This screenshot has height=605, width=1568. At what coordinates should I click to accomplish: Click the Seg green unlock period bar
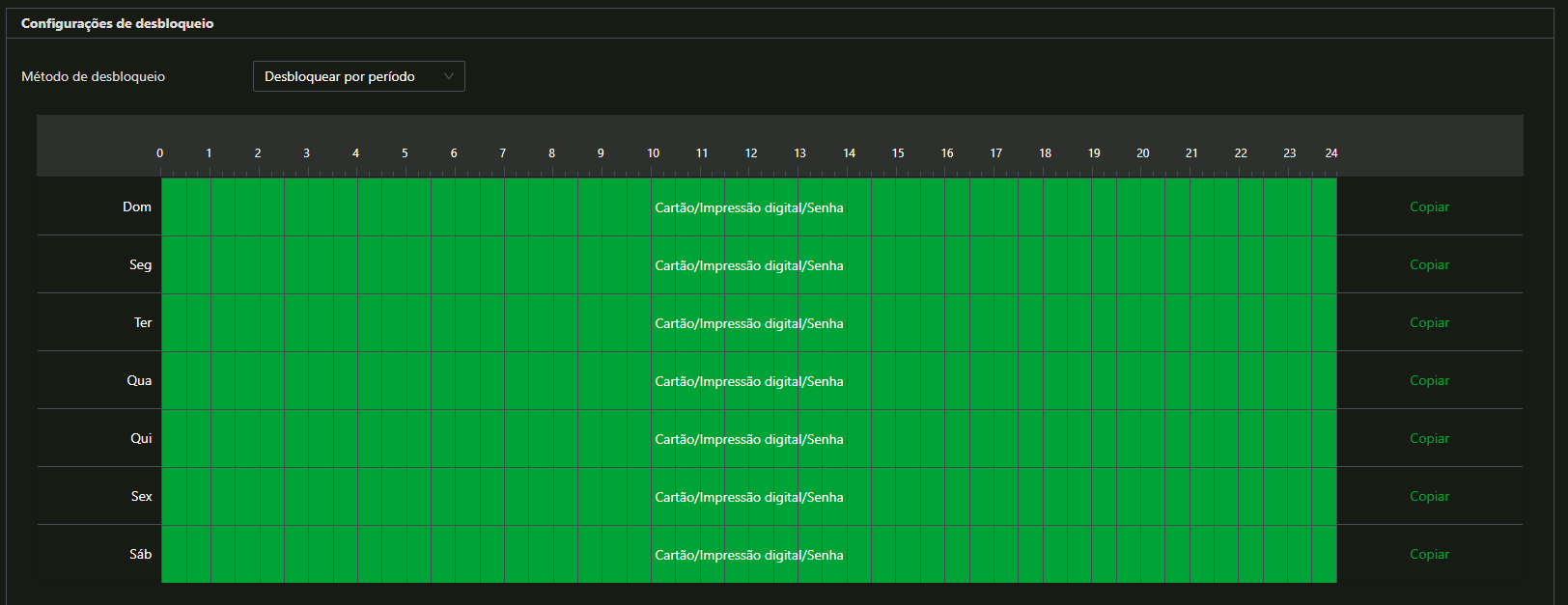(x=748, y=265)
